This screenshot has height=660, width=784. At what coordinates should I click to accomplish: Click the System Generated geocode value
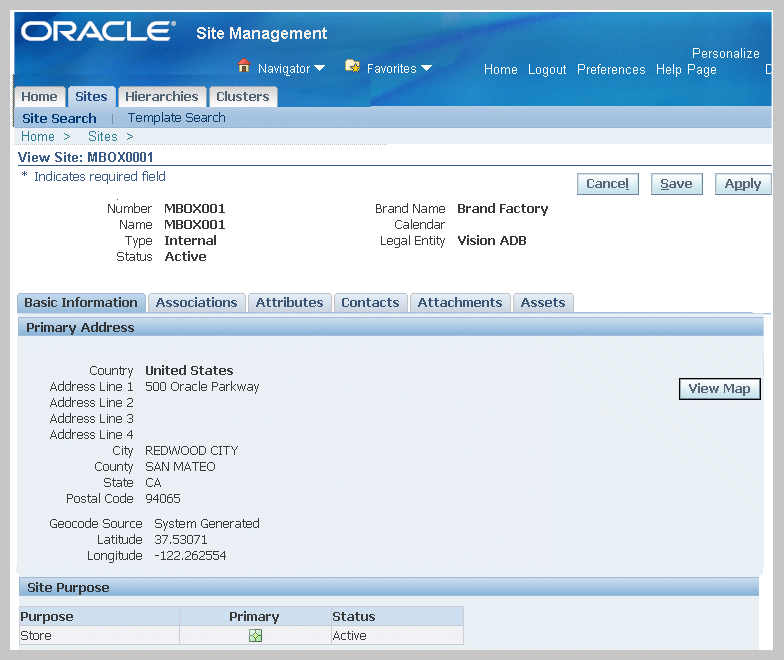[x=206, y=524]
